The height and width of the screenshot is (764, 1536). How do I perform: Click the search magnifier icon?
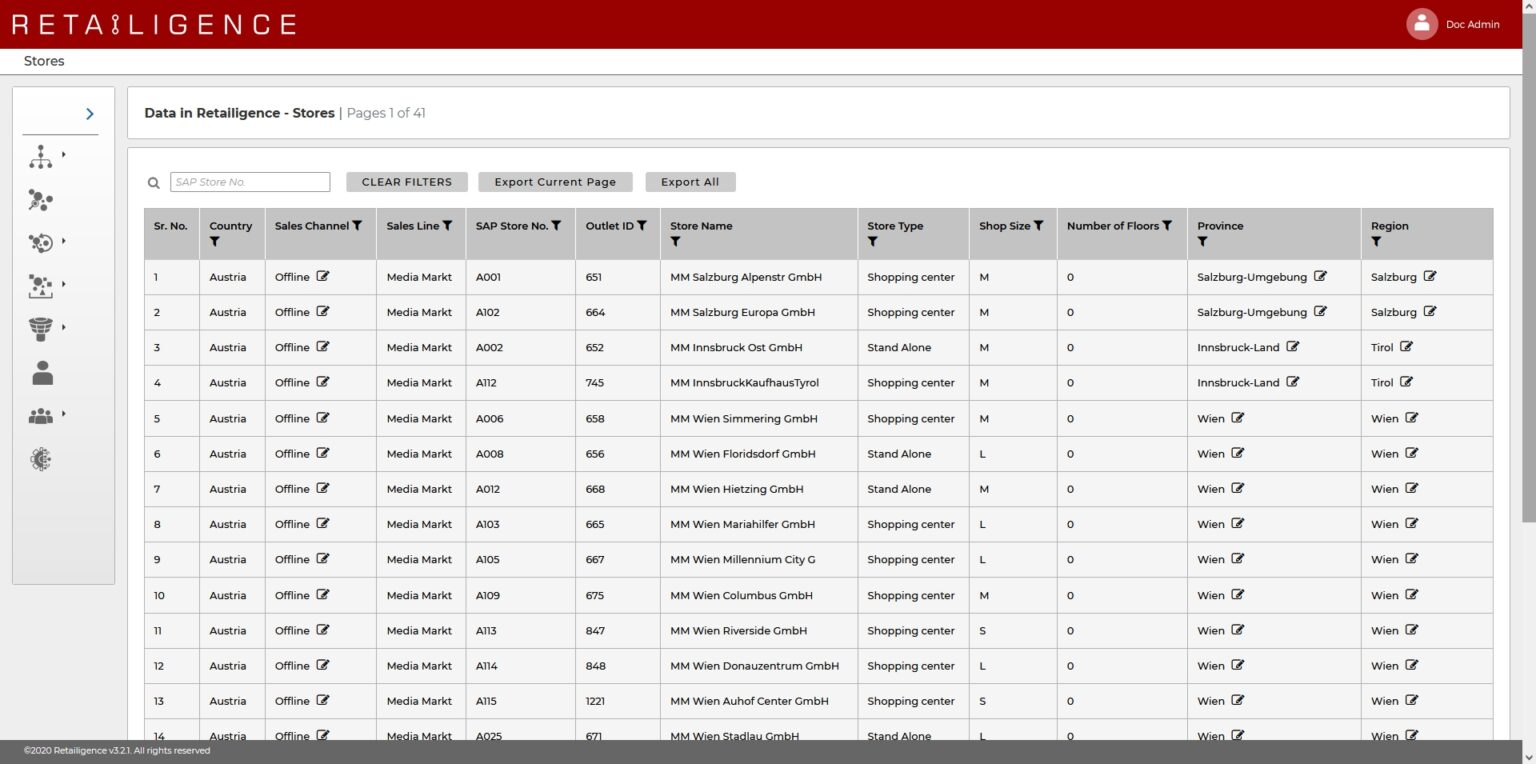click(153, 182)
